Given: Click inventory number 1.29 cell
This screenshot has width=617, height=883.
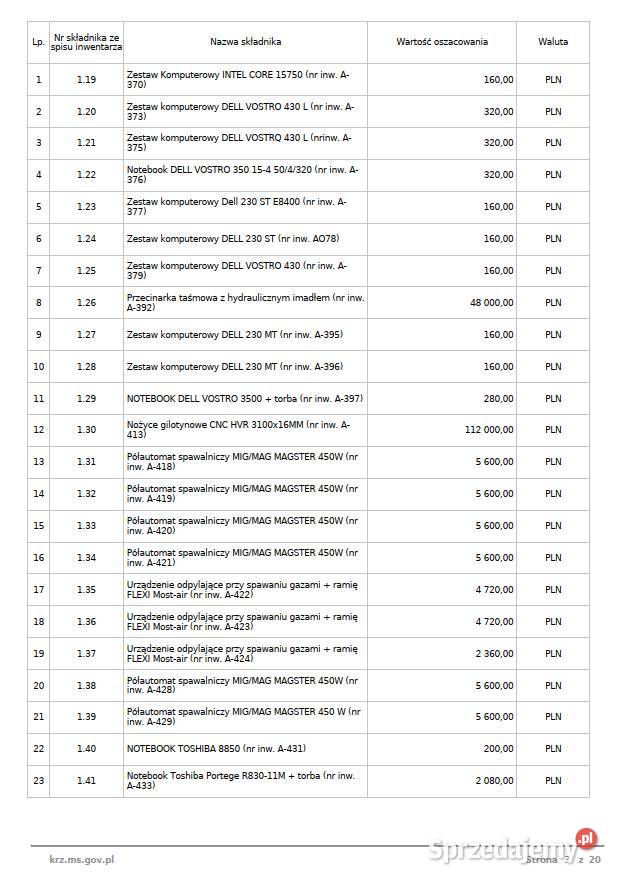Looking at the screenshot, I should 86,398.
